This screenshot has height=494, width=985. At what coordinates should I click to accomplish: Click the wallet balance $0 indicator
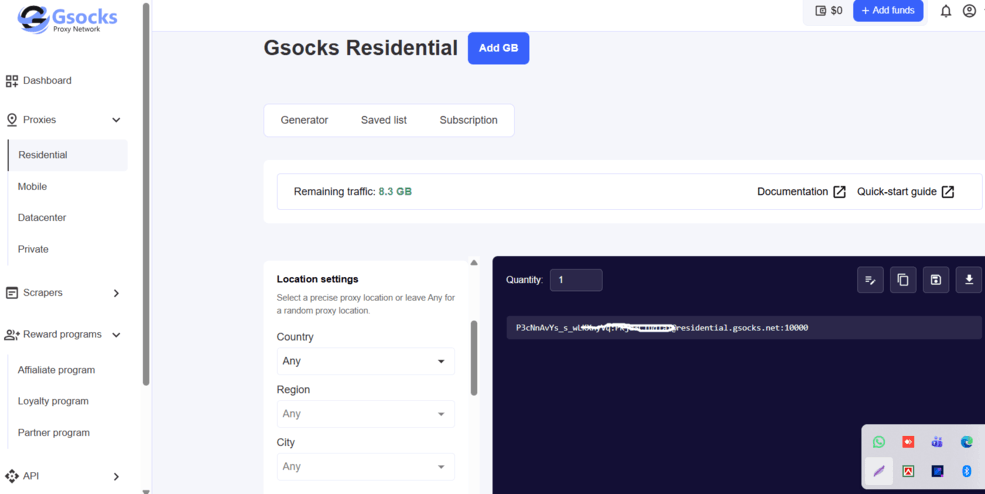(x=829, y=11)
